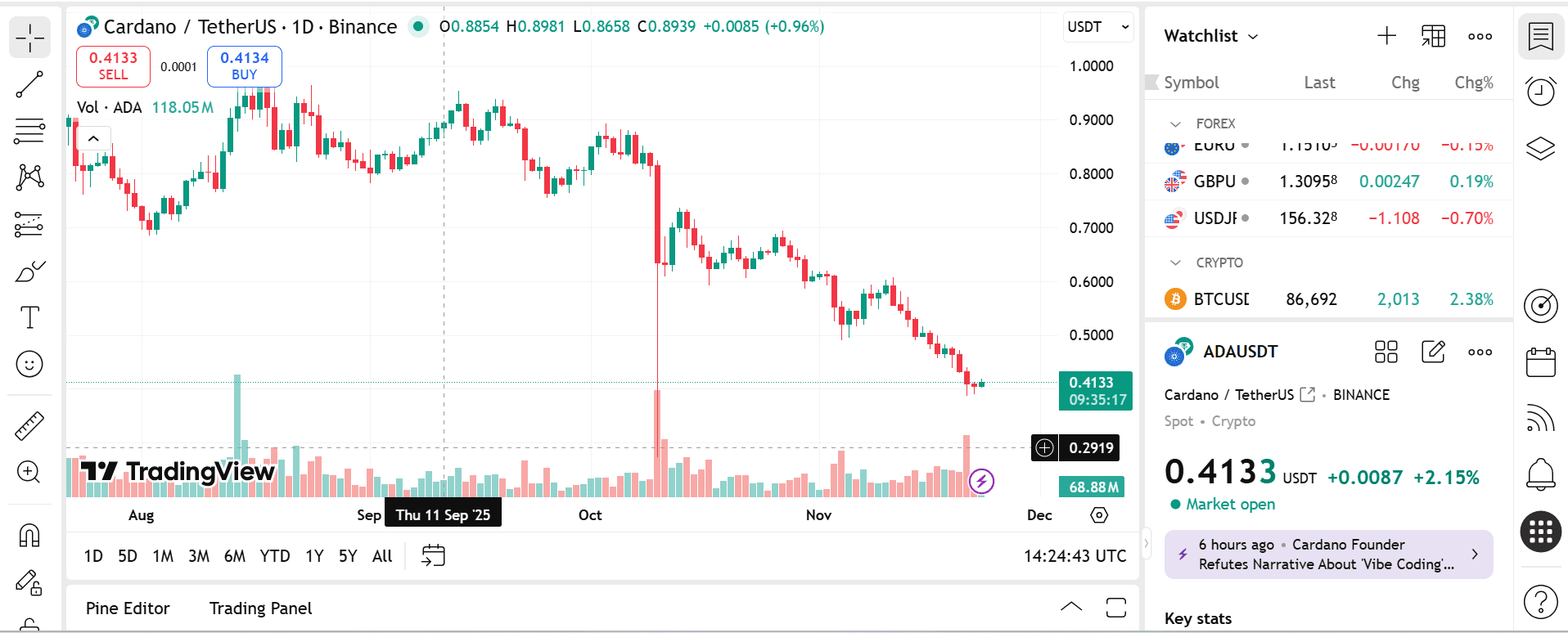This screenshot has height=633, width=1568.
Task: Select the text annotation tool
Action: [x=29, y=317]
